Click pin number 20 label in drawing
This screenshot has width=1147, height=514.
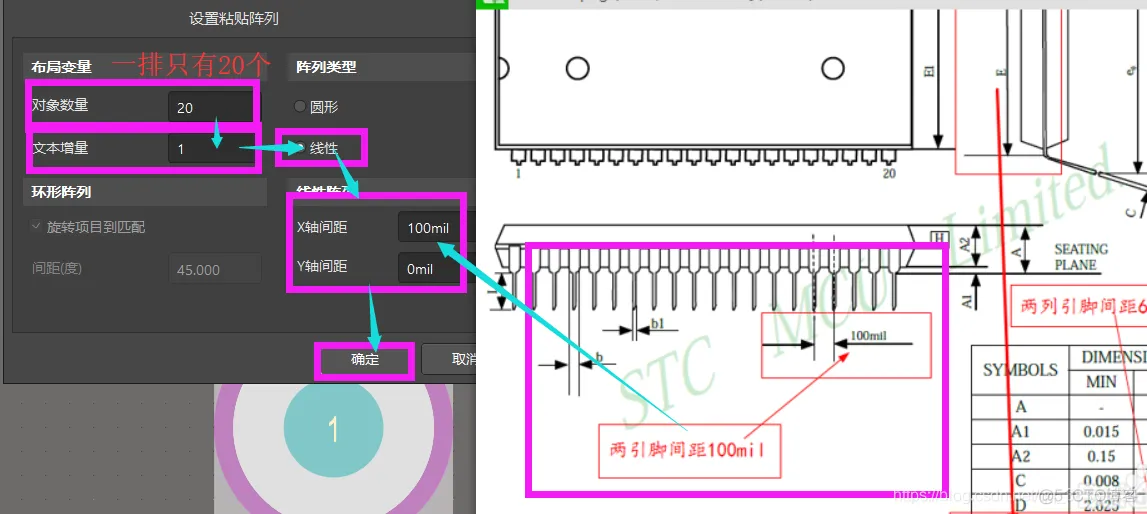888,173
